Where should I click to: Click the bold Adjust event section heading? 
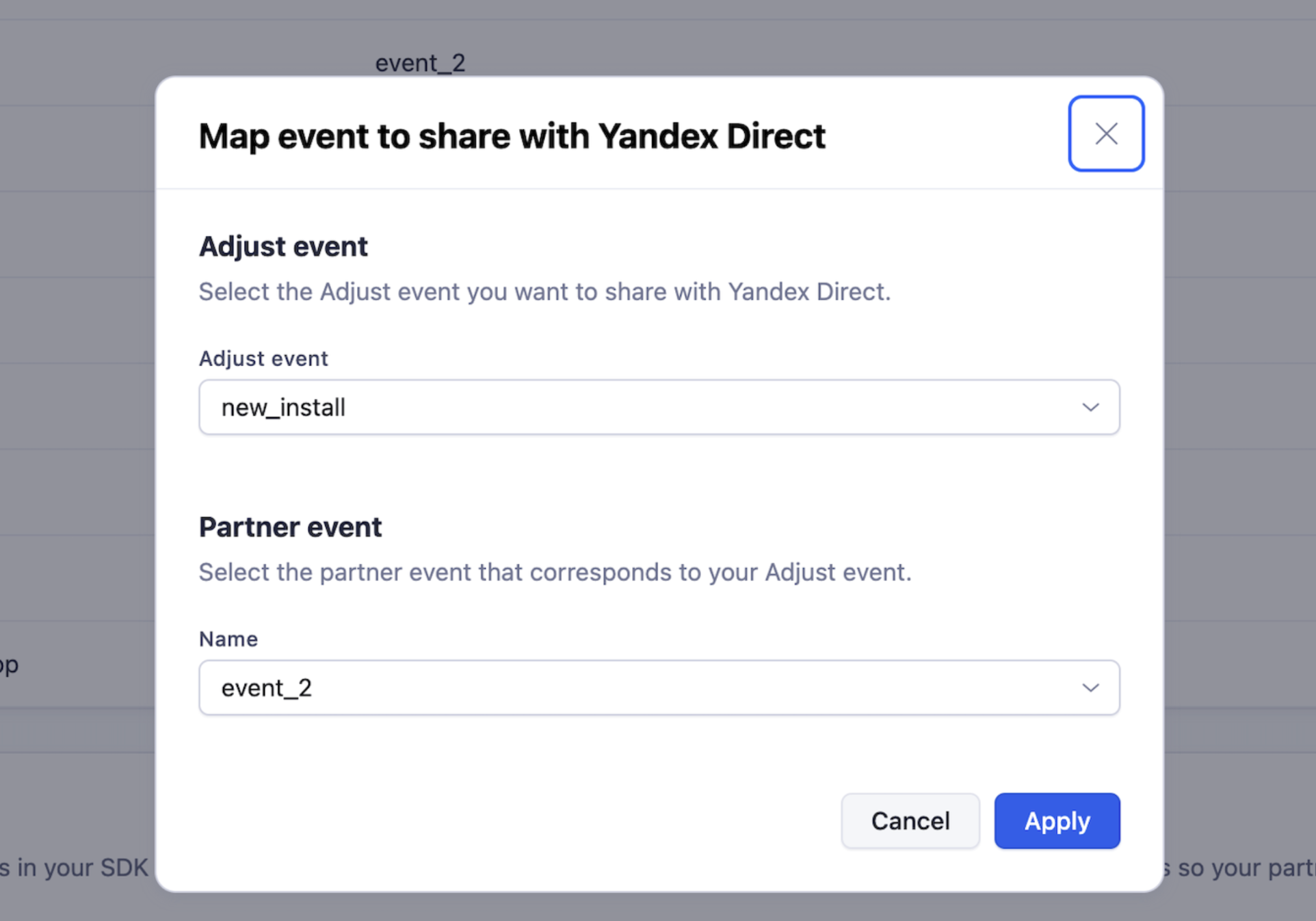[283, 246]
